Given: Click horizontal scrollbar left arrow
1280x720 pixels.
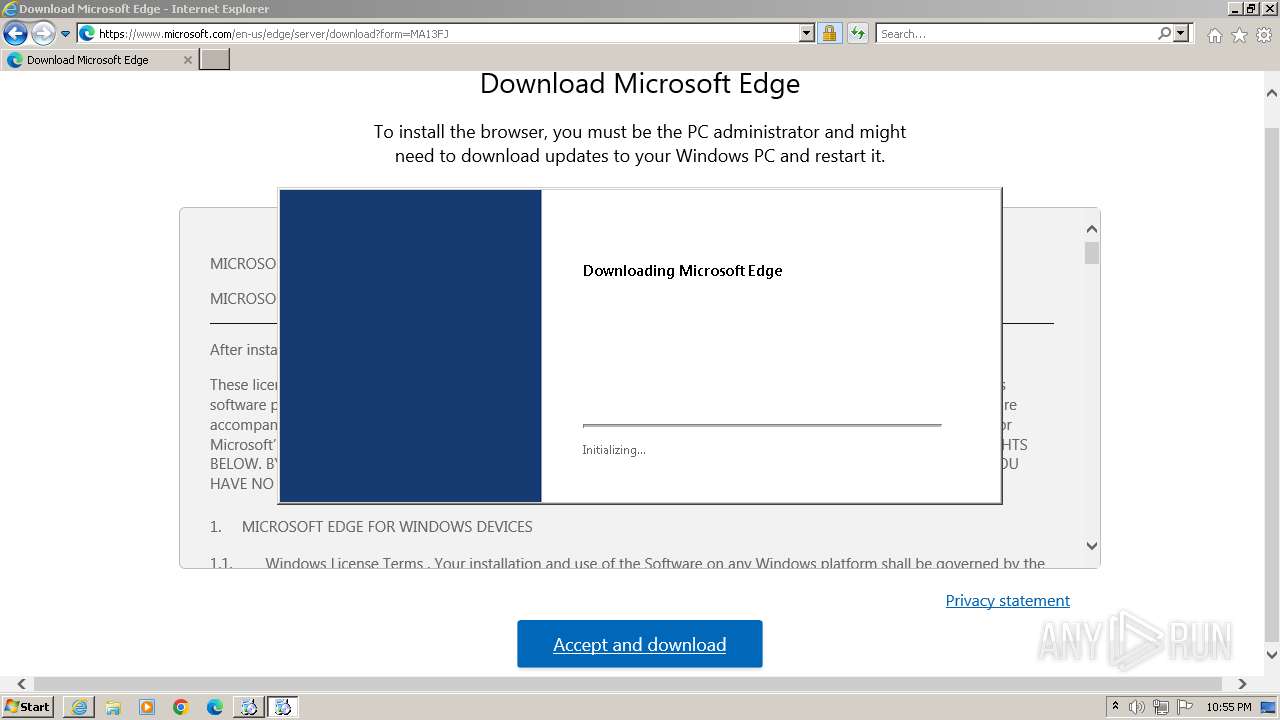Looking at the screenshot, I should pyautogui.click(x=21, y=684).
